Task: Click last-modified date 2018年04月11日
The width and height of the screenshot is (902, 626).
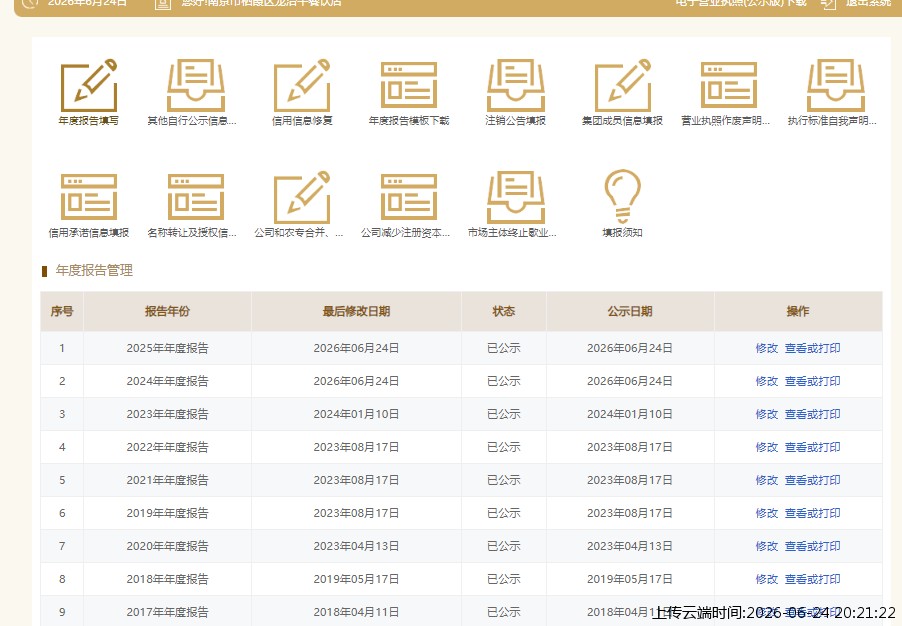Action: 357,612
